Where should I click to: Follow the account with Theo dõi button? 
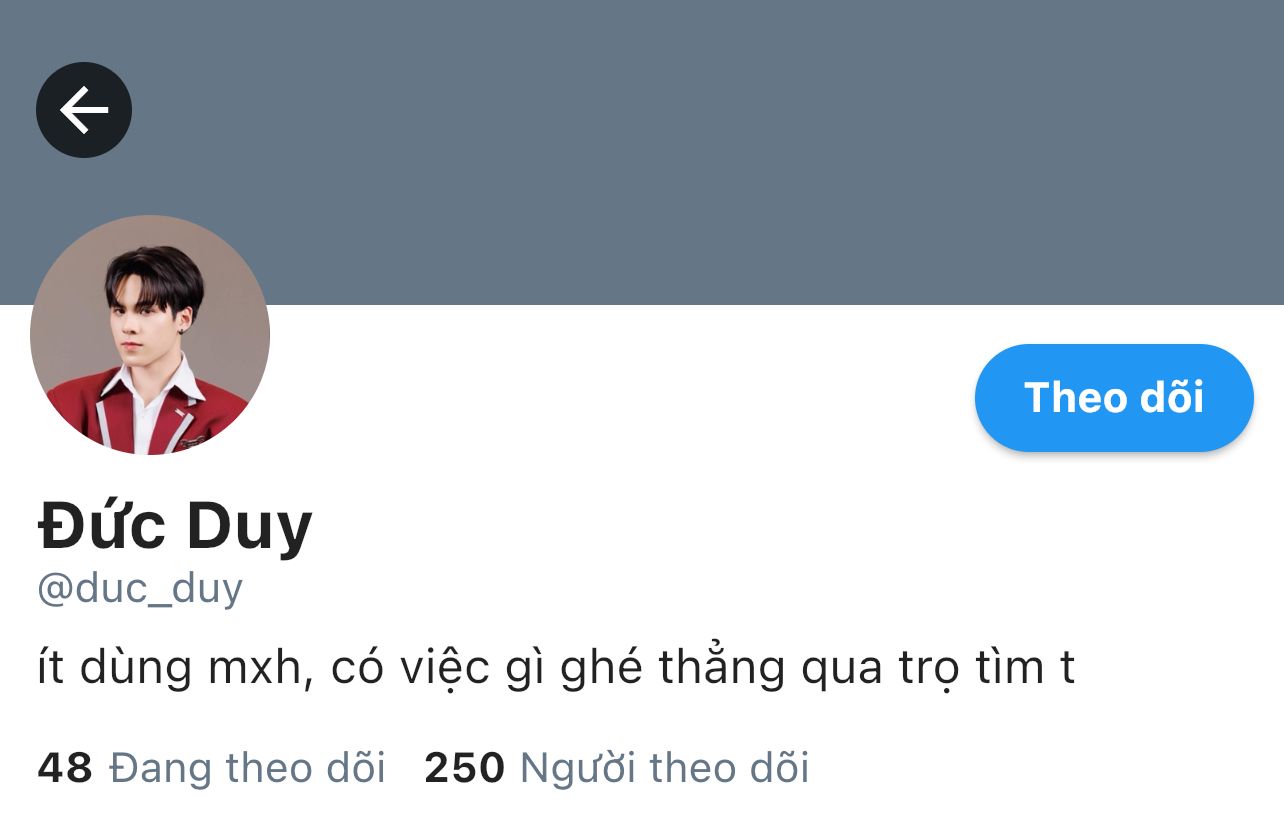(1114, 398)
